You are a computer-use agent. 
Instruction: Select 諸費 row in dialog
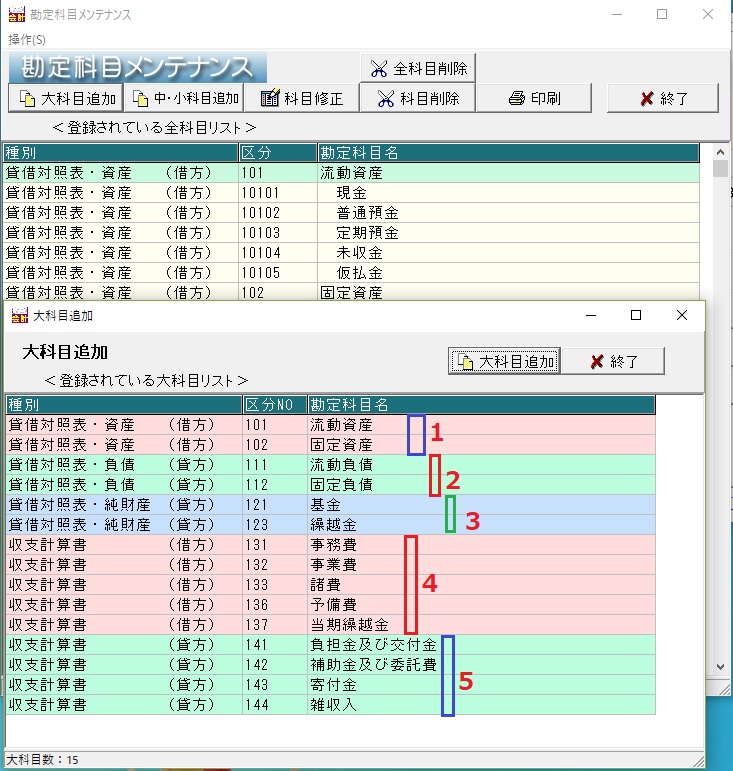pos(330,585)
